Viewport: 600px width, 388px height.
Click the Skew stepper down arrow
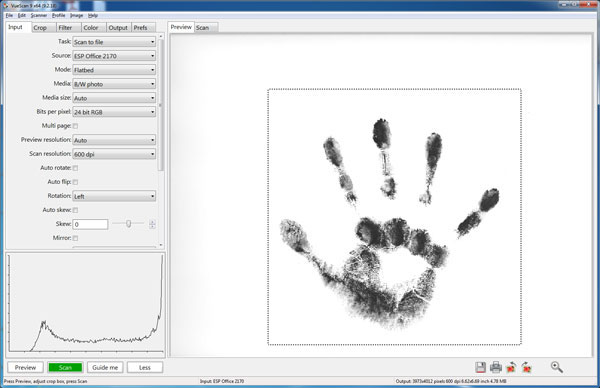point(152,227)
